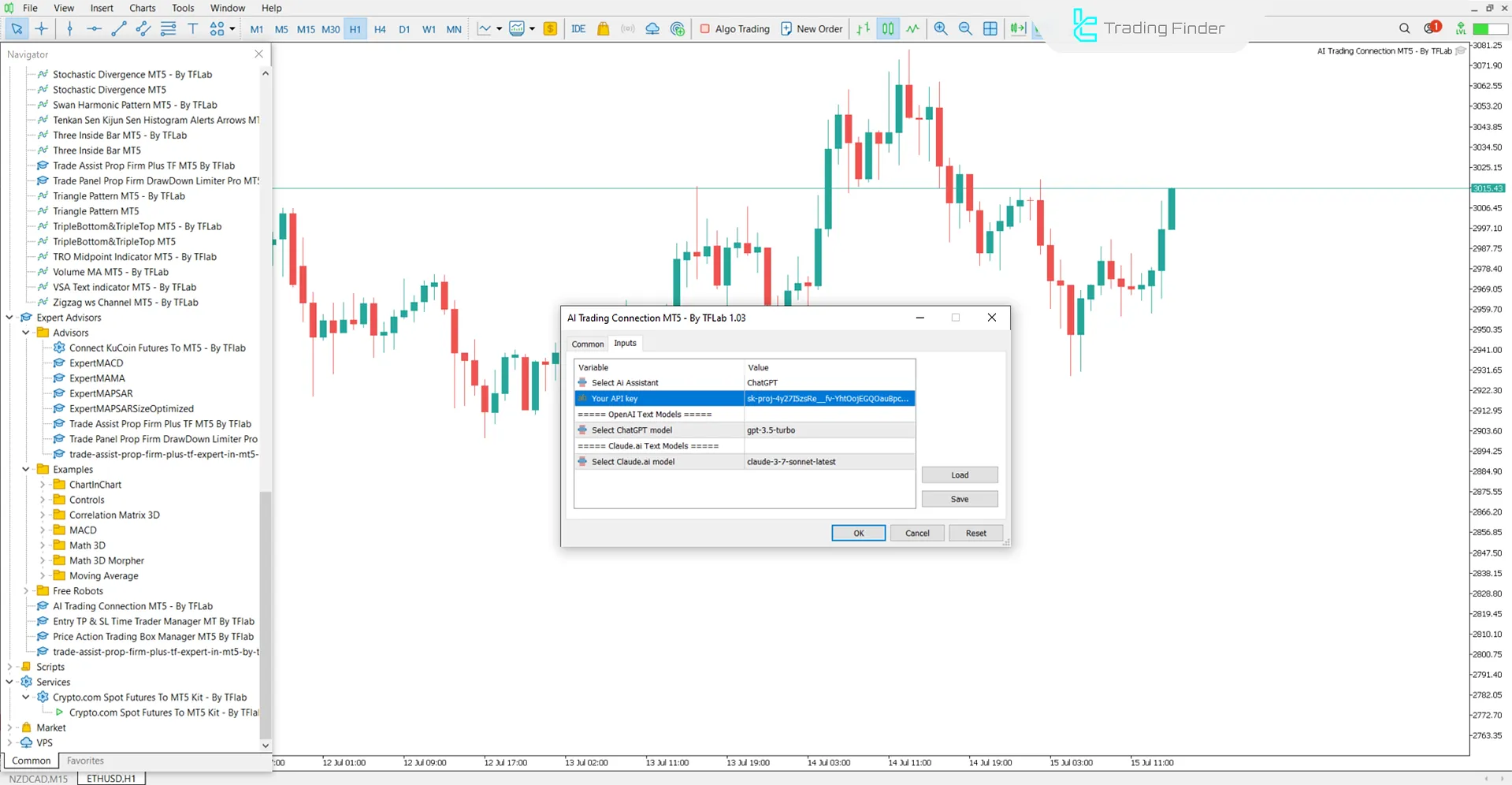Collapse the Examples folder
The image size is (1512, 785).
coord(26,469)
